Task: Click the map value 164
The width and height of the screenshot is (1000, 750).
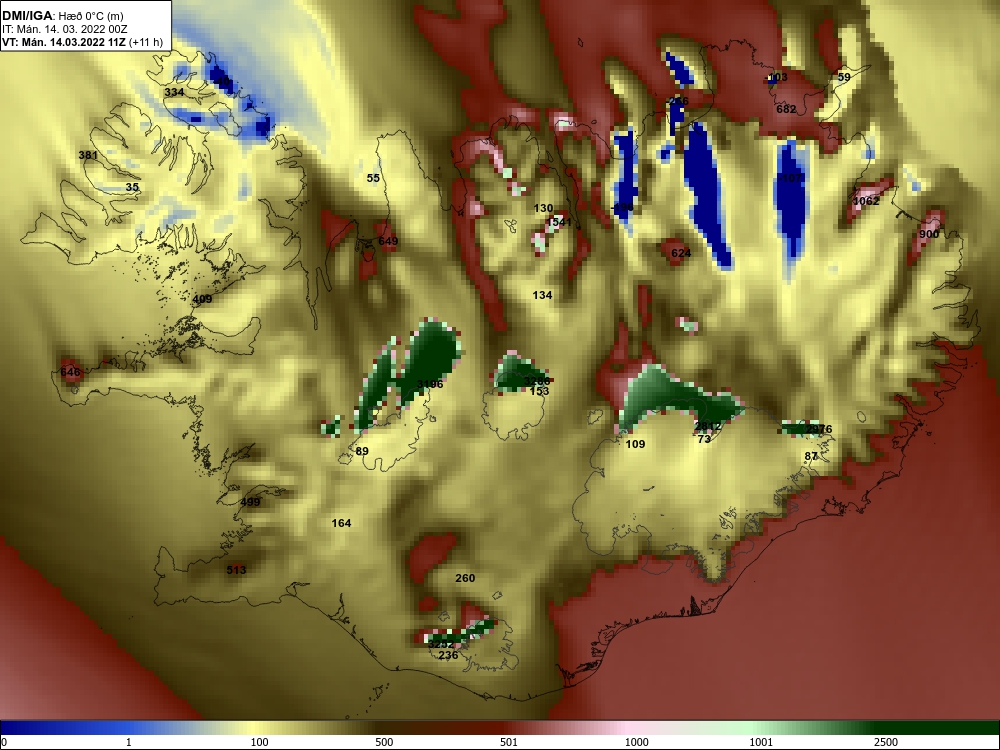Action: (x=341, y=523)
